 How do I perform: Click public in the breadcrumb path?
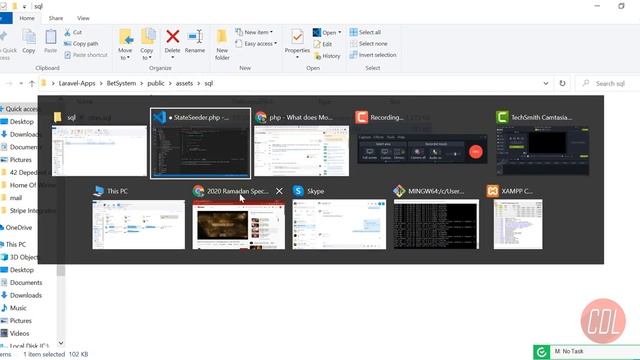click(156, 83)
